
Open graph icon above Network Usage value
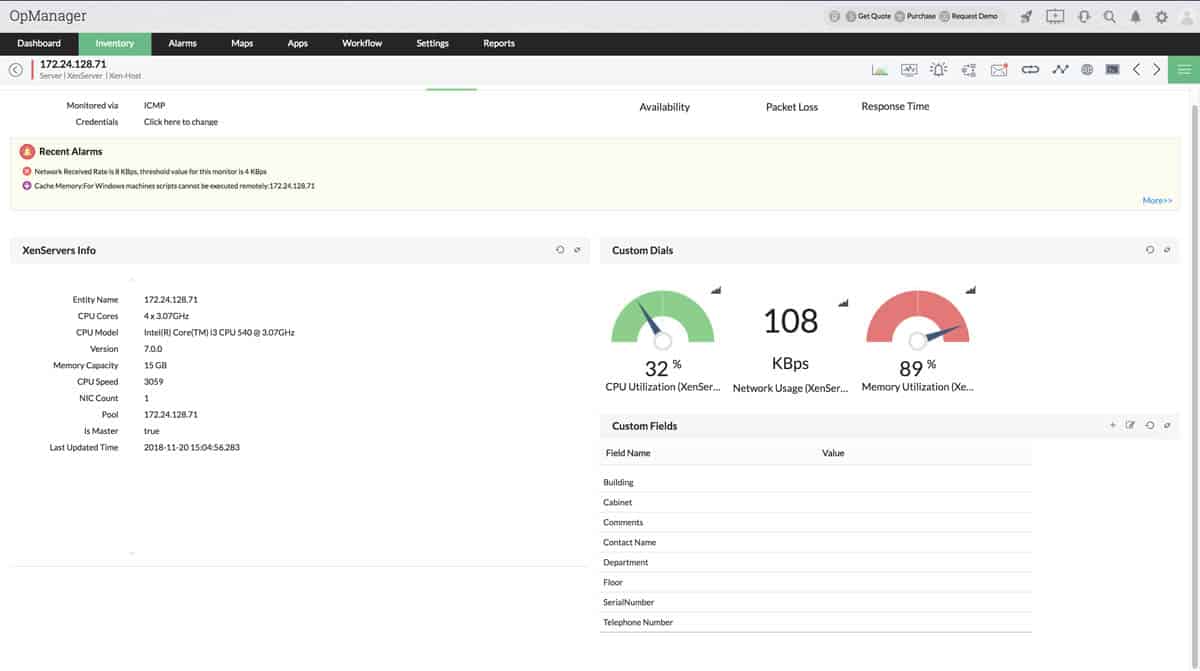(x=843, y=302)
